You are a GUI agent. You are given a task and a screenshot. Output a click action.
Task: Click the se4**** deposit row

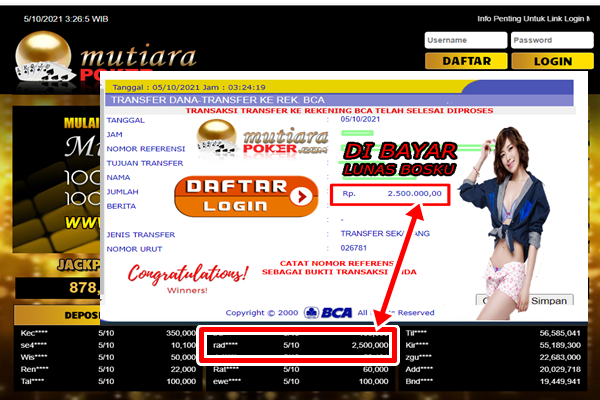pyautogui.click(x=108, y=345)
